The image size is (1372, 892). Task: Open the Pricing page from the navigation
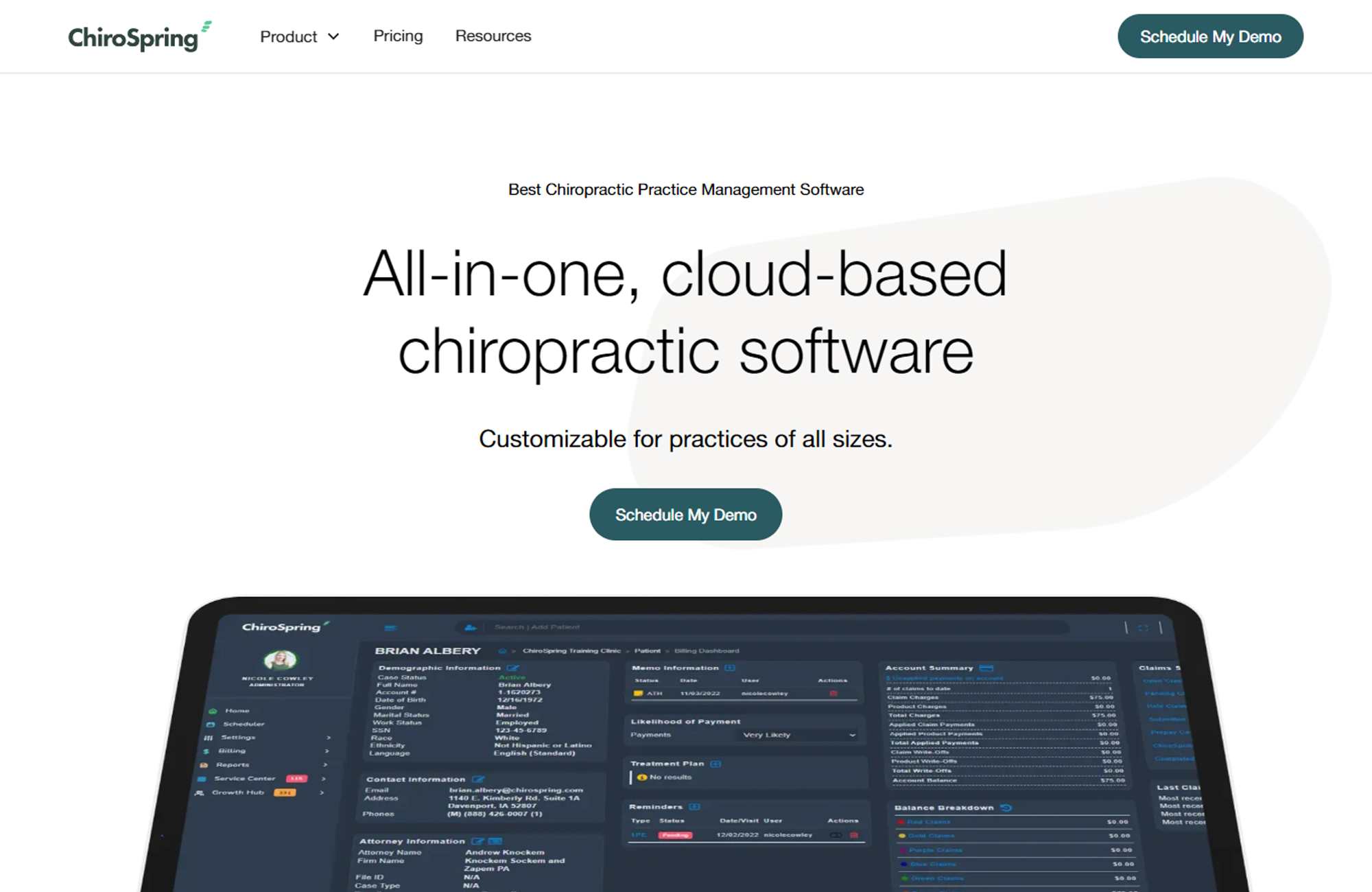(x=398, y=36)
